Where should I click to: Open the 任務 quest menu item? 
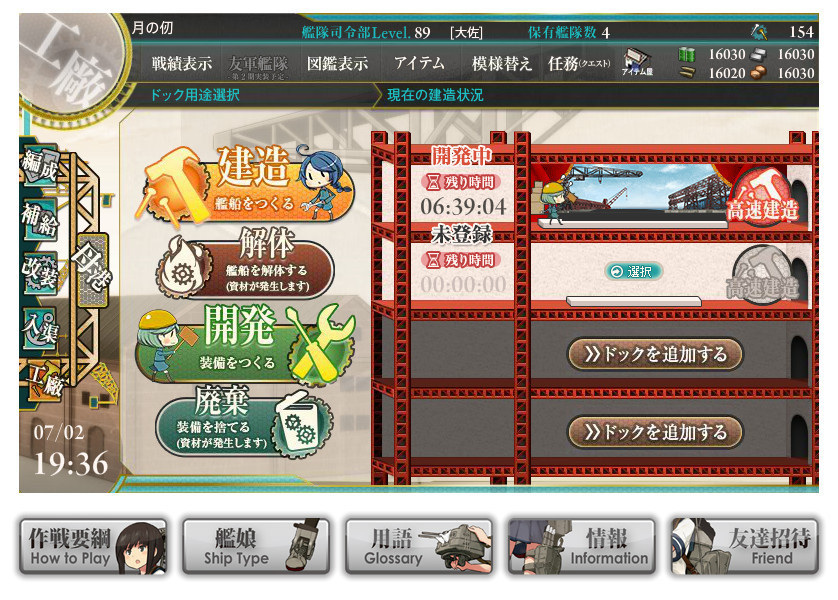pos(579,64)
